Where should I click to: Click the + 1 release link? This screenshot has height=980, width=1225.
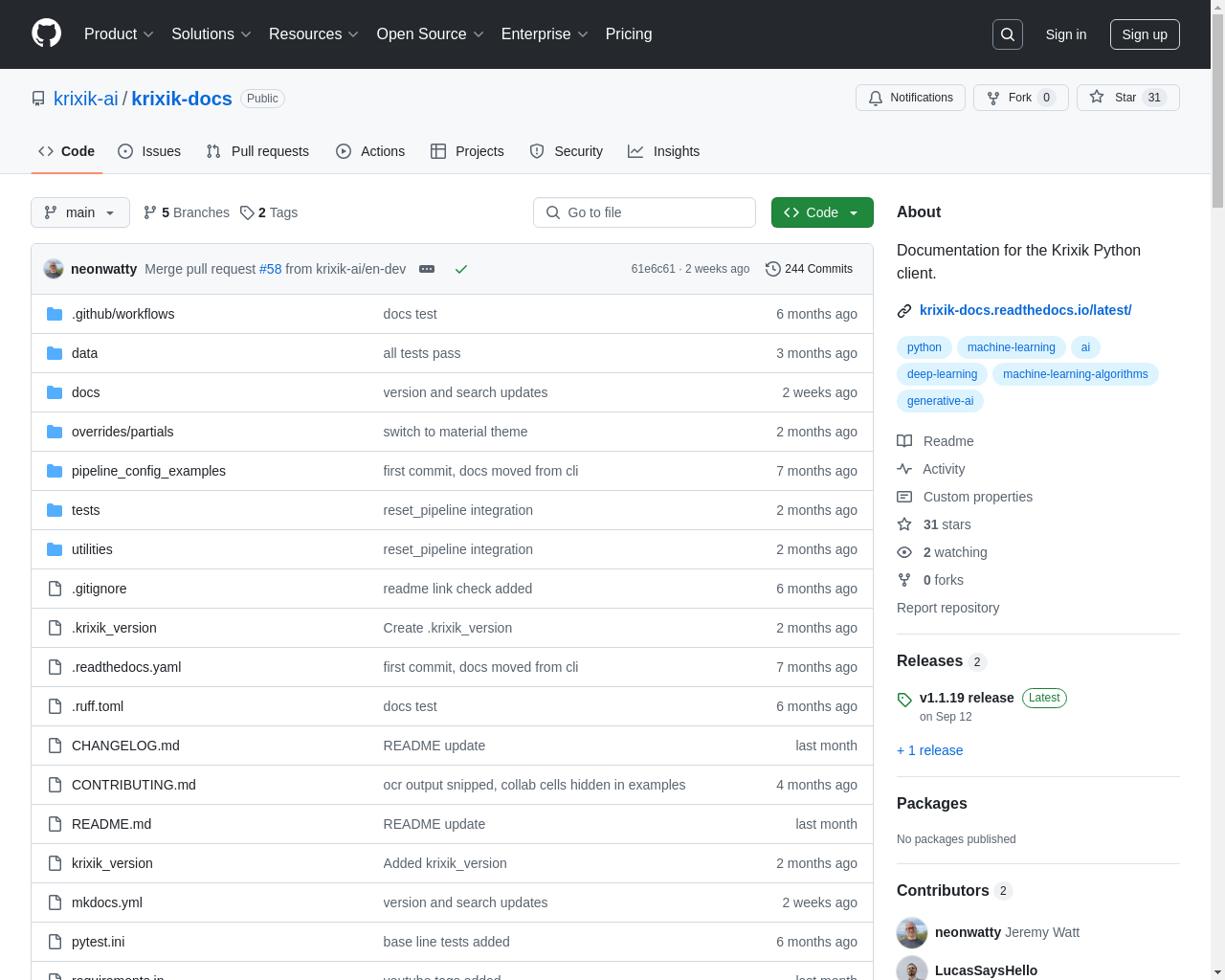930,750
